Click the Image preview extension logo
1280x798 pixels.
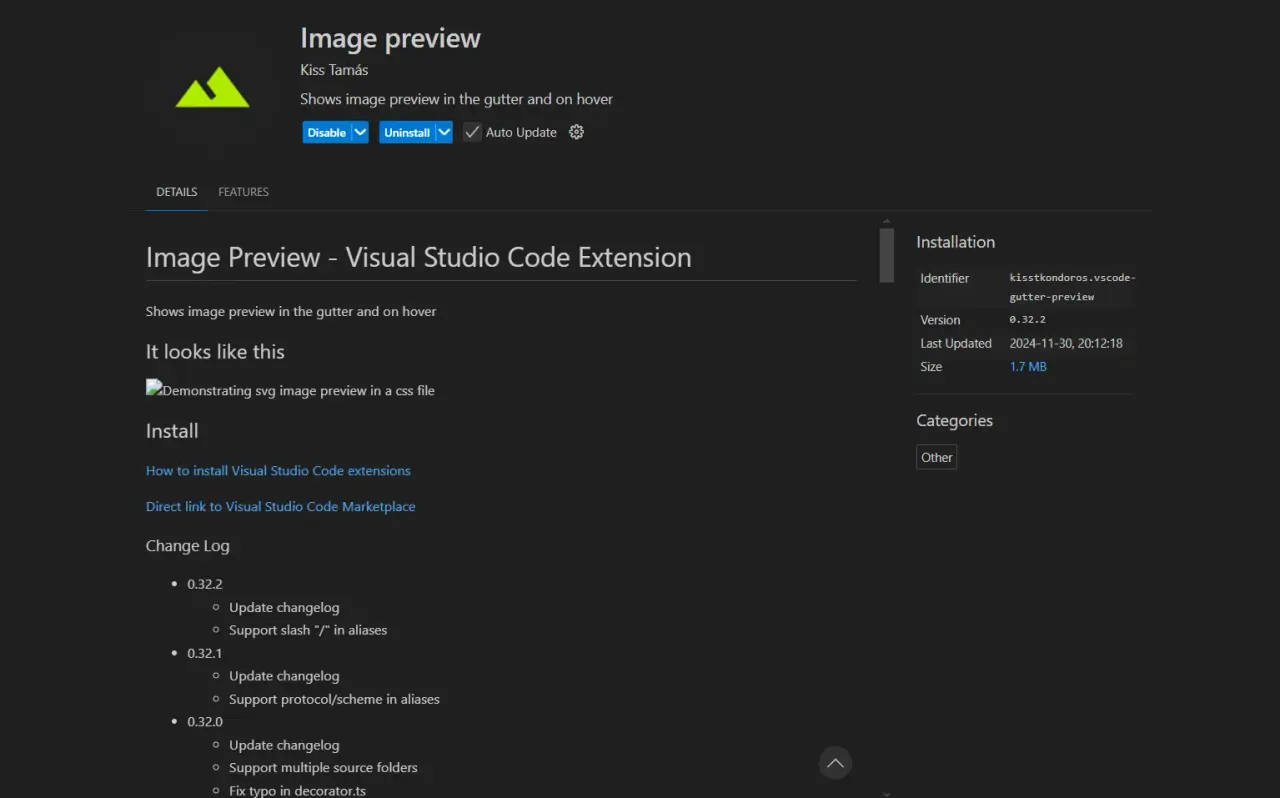point(212,87)
